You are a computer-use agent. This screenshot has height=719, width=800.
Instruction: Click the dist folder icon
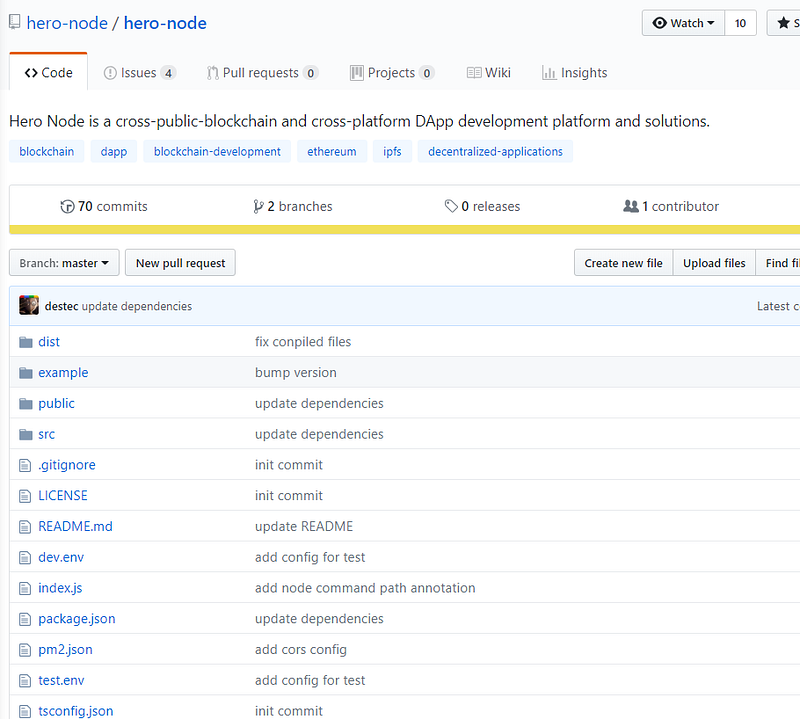26,342
